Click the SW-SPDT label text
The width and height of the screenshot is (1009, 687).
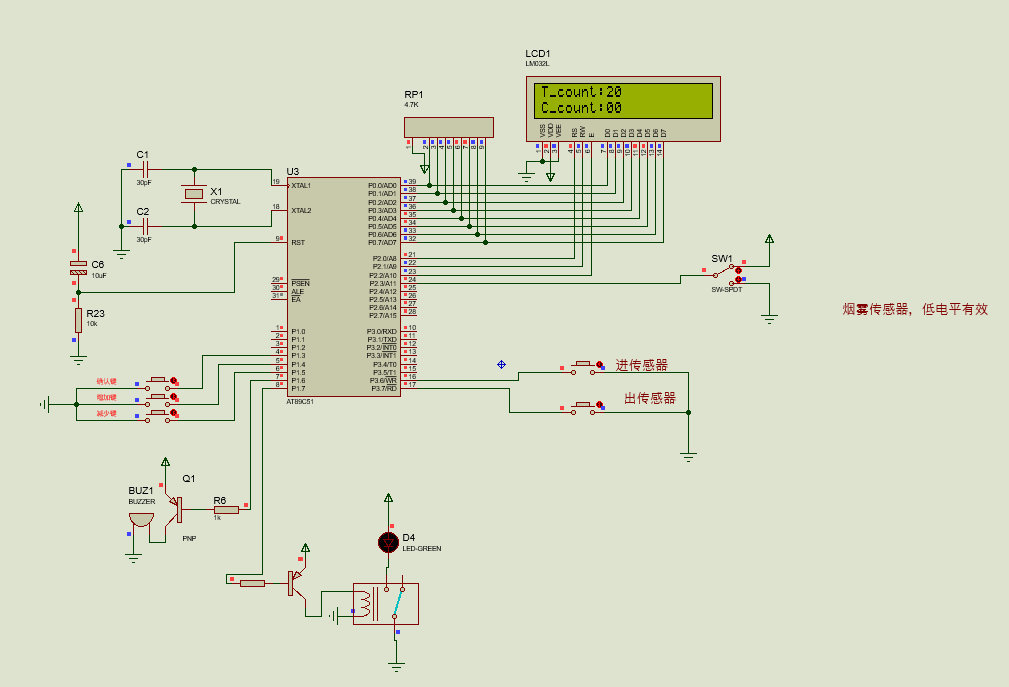coord(727,289)
